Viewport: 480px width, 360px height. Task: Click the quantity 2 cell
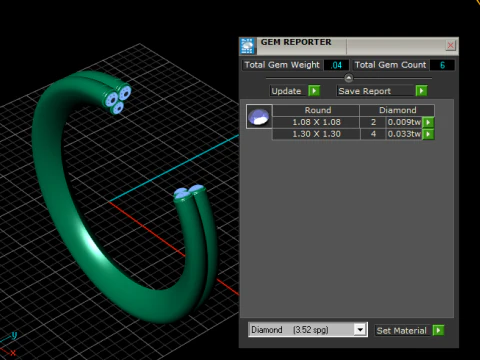(373, 122)
